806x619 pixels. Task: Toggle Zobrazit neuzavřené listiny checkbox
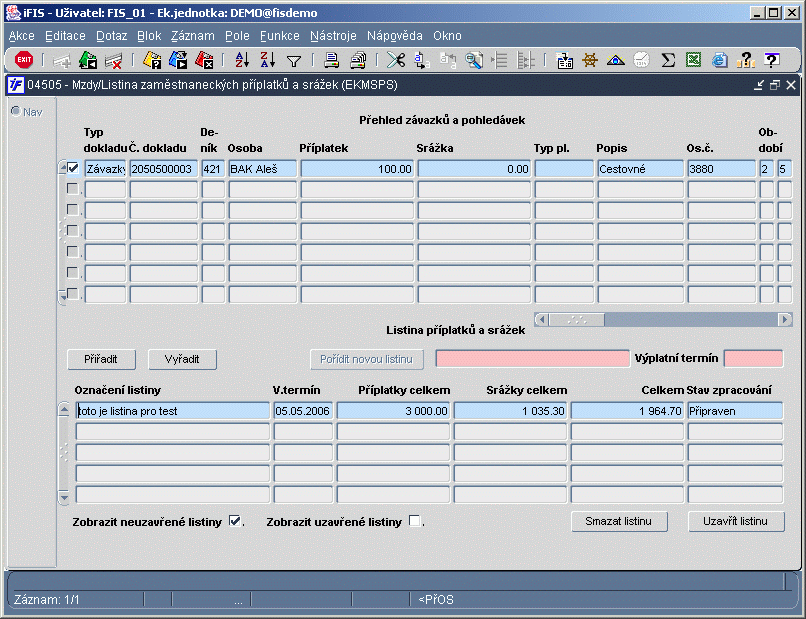click(x=235, y=521)
